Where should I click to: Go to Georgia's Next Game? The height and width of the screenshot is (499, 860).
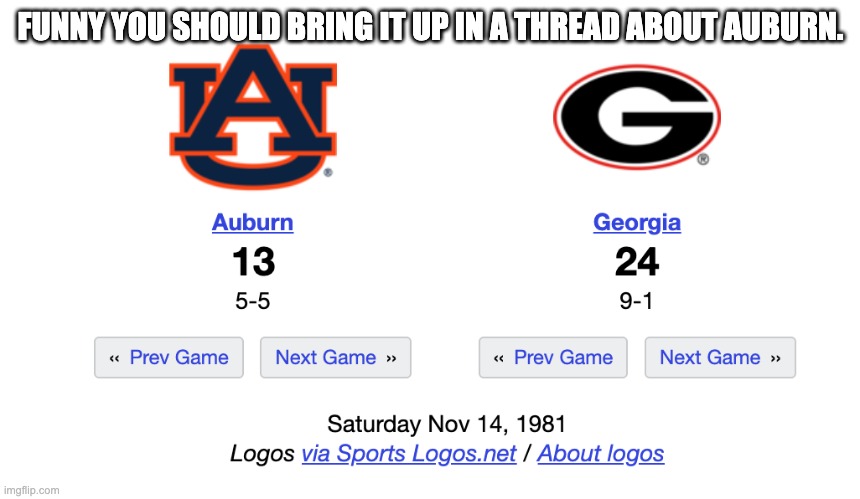720,358
